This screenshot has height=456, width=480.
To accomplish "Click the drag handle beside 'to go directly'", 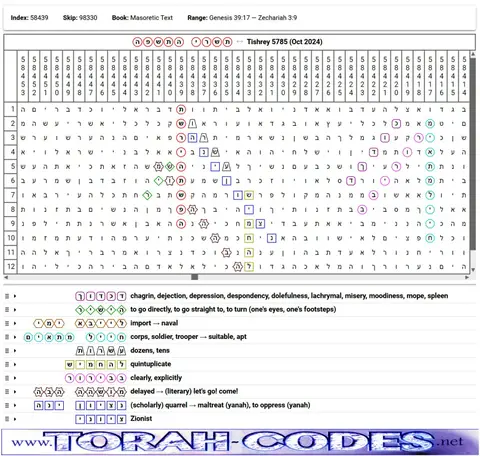I will [7, 310].
